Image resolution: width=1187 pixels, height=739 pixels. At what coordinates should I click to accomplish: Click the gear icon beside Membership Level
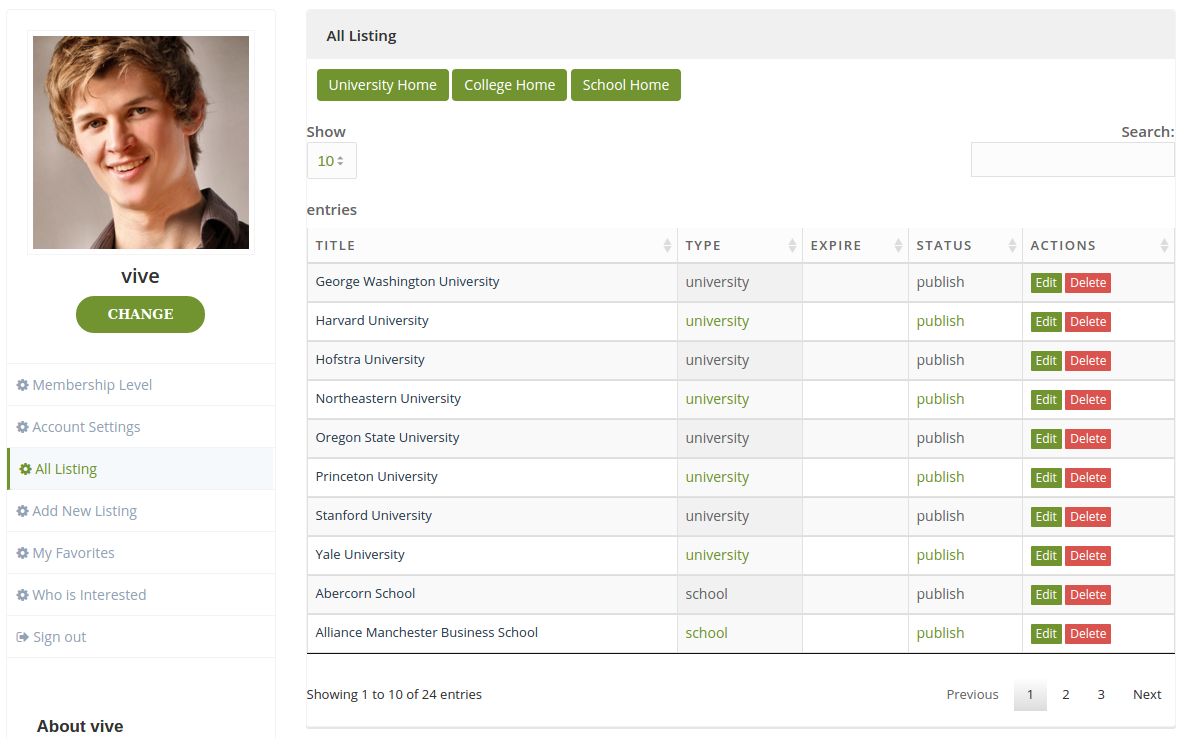[x=23, y=384]
